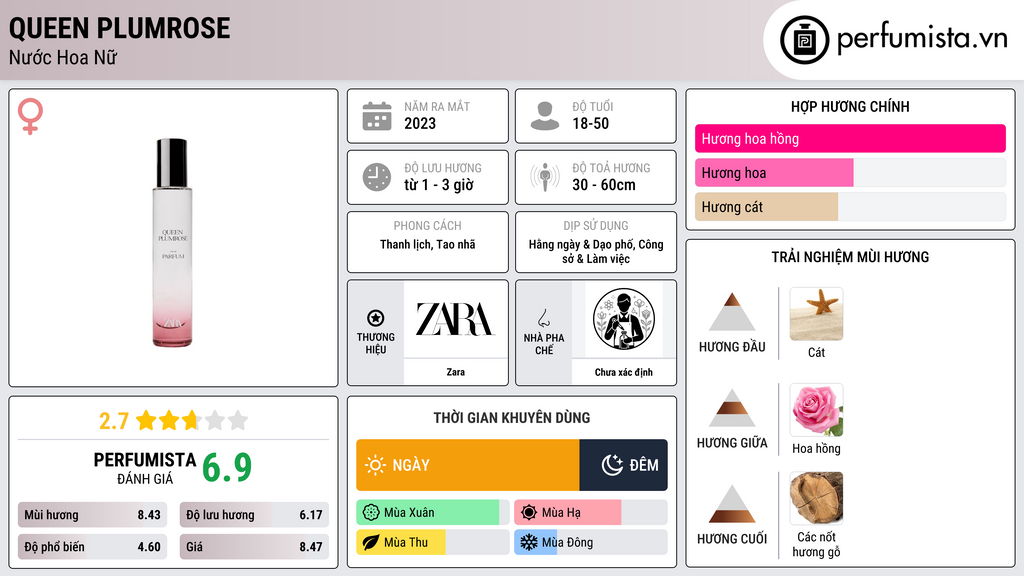The width and height of the screenshot is (1024, 576).
Task: Click the Hương hoa accord bar
Action: 850,172
